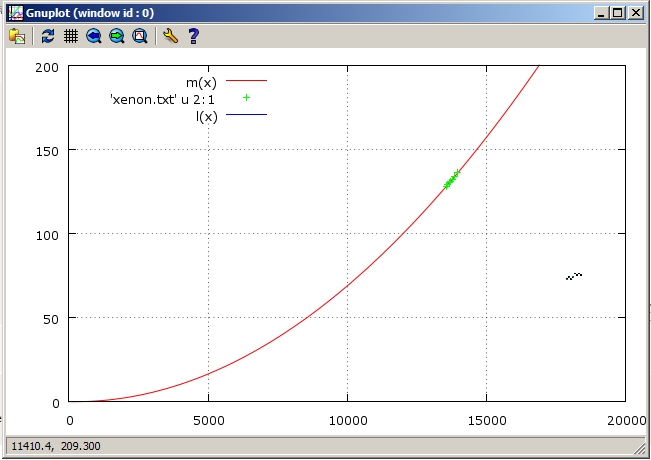Replot the graph with the refresh icon
The height and width of the screenshot is (460, 651).
[48, 36]
